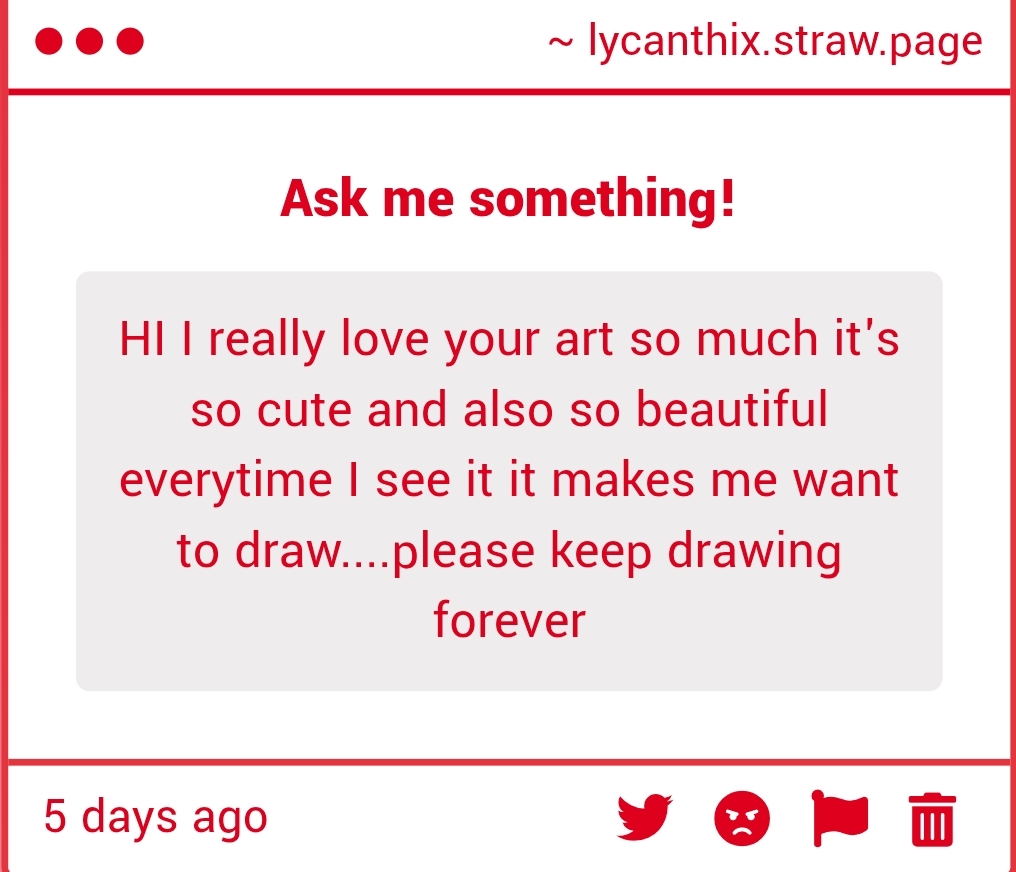Click the "5 days ago" timestamp

click(x=155, y=817)
